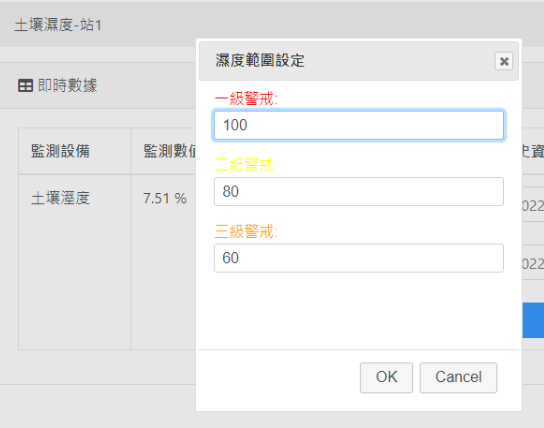Dismiss the dialog using Cancel
Image resolution: width=544 pixels, height=428 pixels.
458,377
